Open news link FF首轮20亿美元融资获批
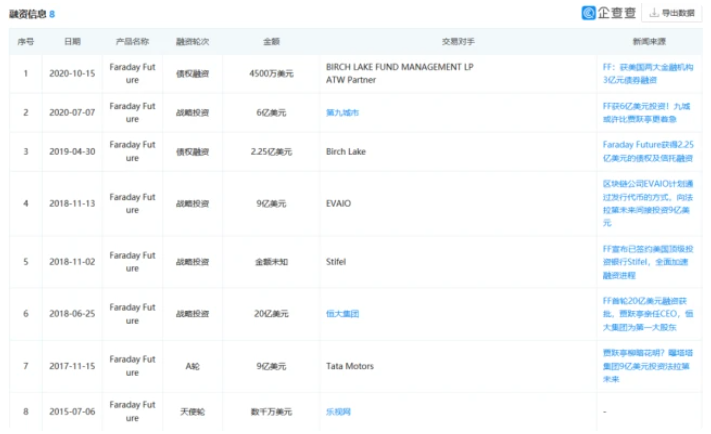Image resolution: width=711 pixels, height=434 pixels. [644, 313]
